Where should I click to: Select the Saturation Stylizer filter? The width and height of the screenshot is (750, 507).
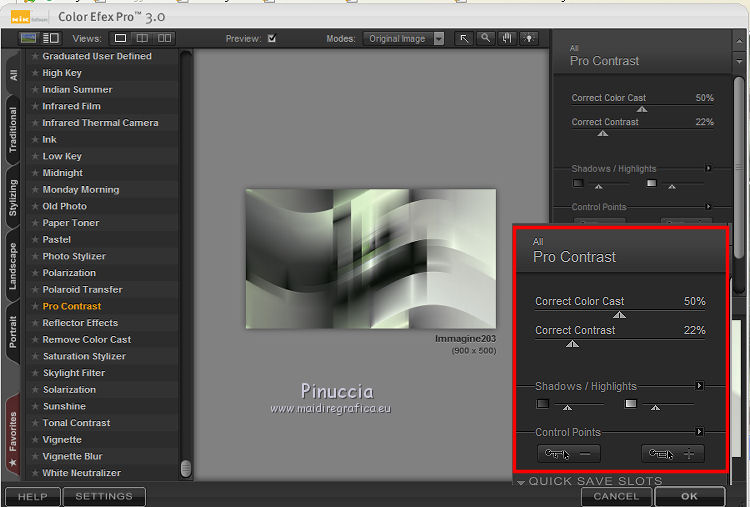point(84,356)
